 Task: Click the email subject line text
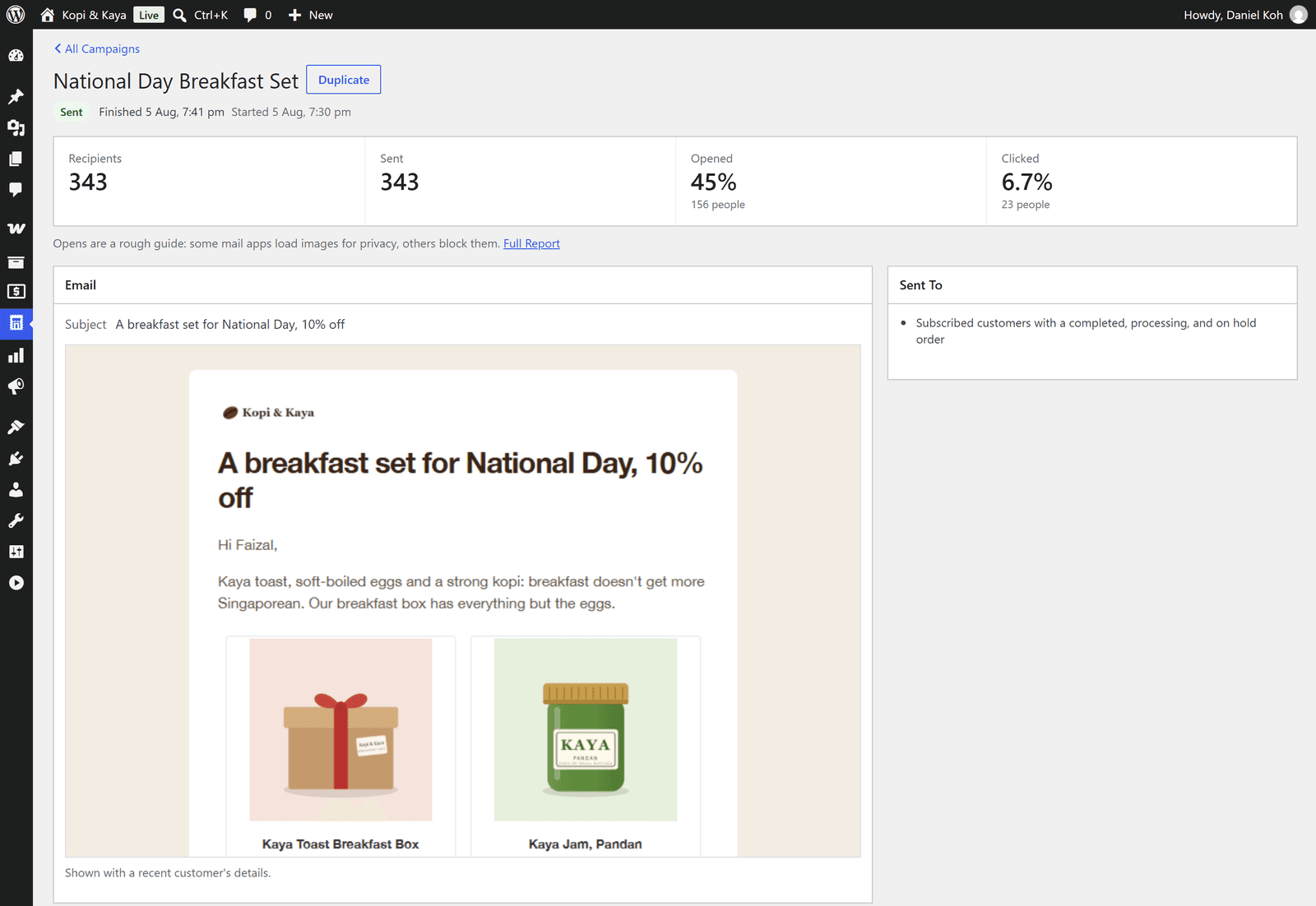[x=230, y=325]
